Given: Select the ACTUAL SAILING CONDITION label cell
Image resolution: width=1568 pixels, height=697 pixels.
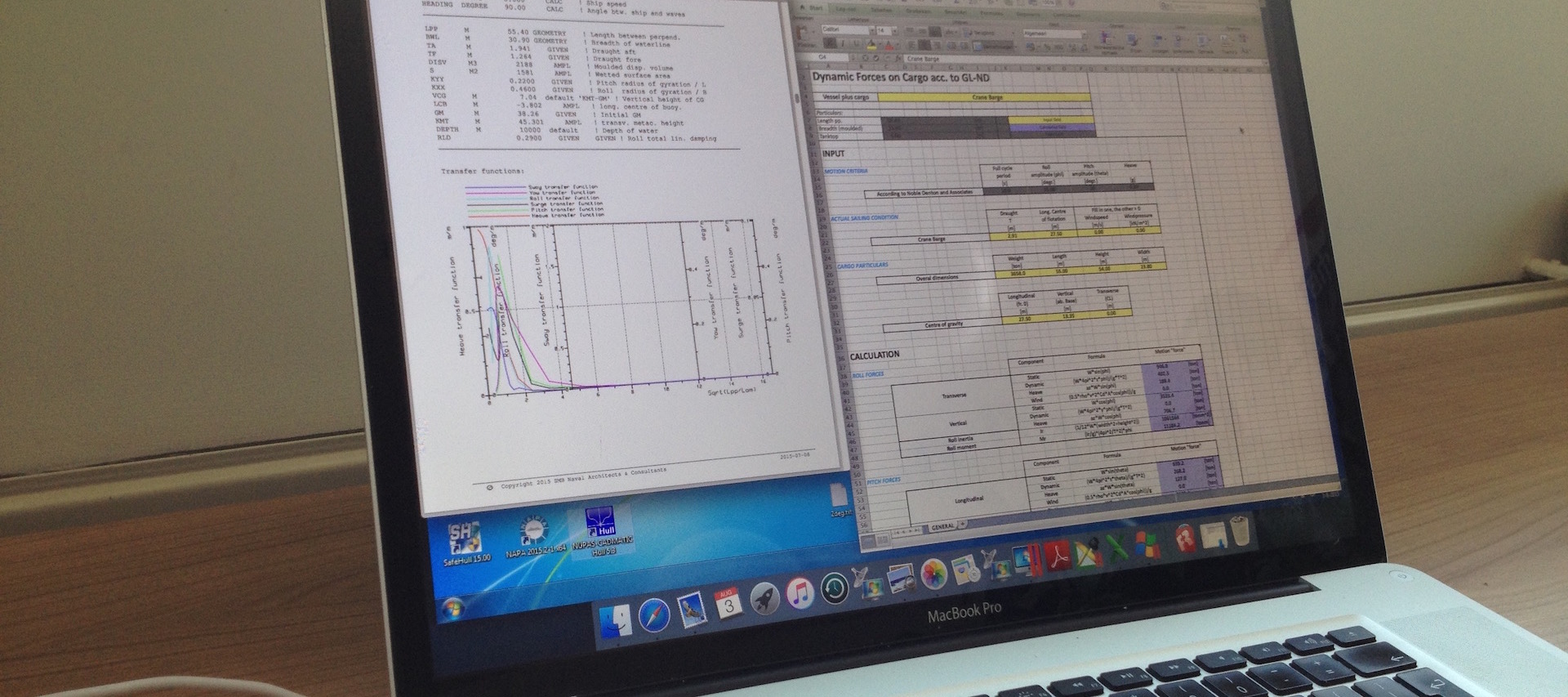Looking at the screenshot, I should click(x=865, y=218).
